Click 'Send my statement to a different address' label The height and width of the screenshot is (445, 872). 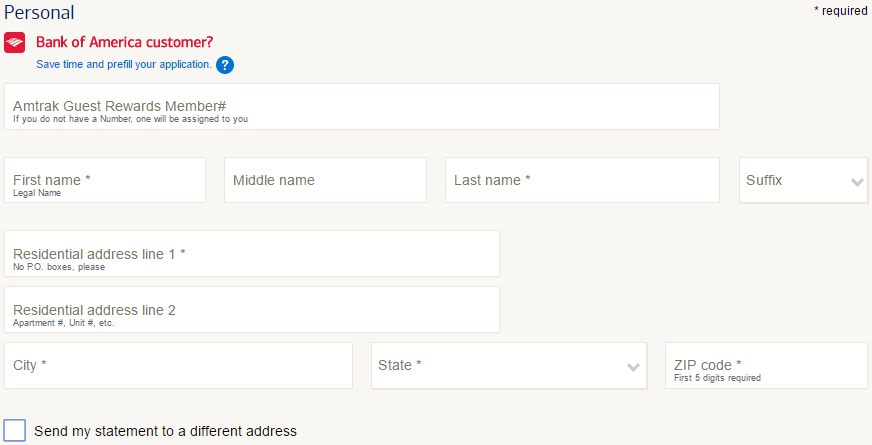(165, 431)
